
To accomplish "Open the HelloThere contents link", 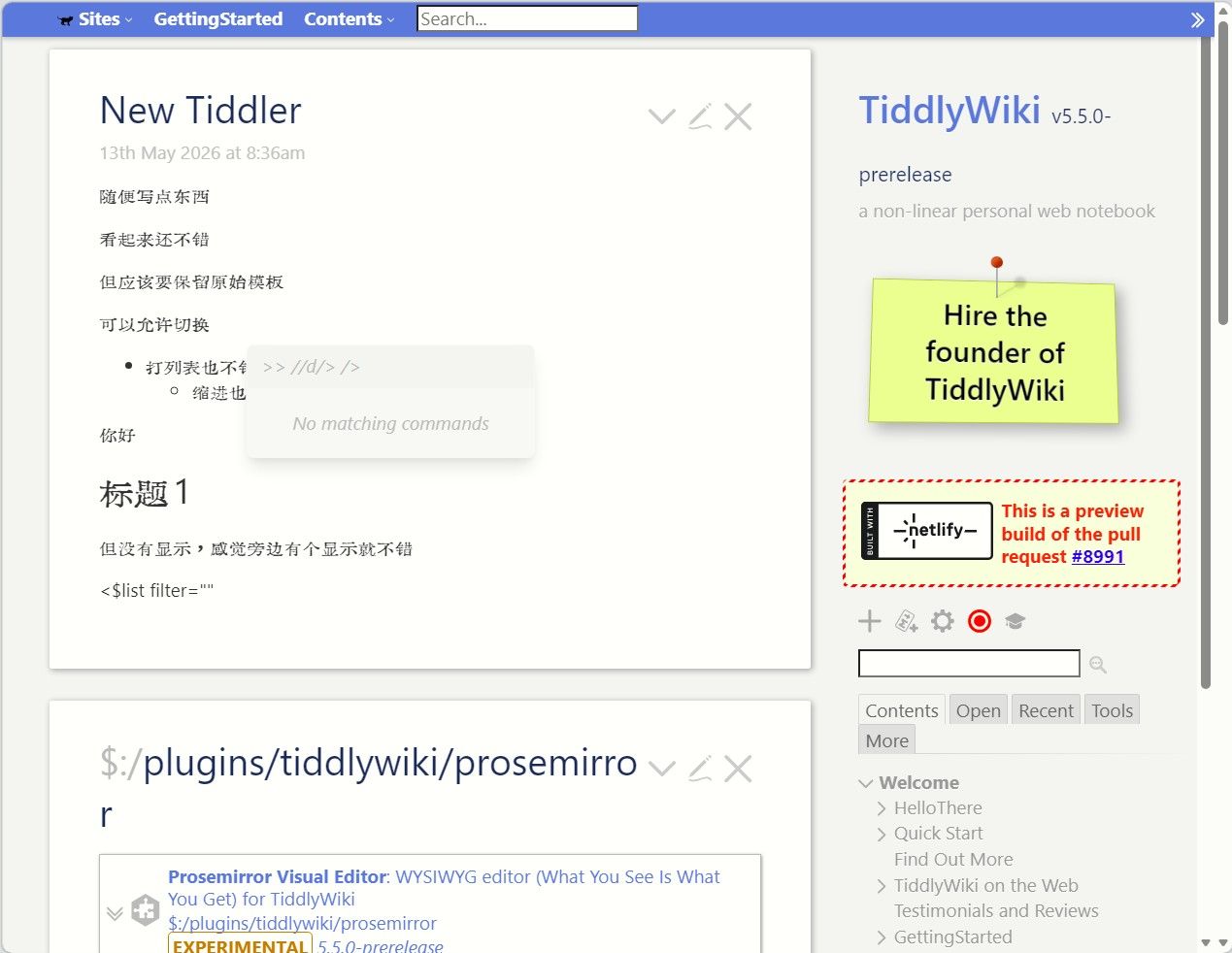I will [938, 807].
